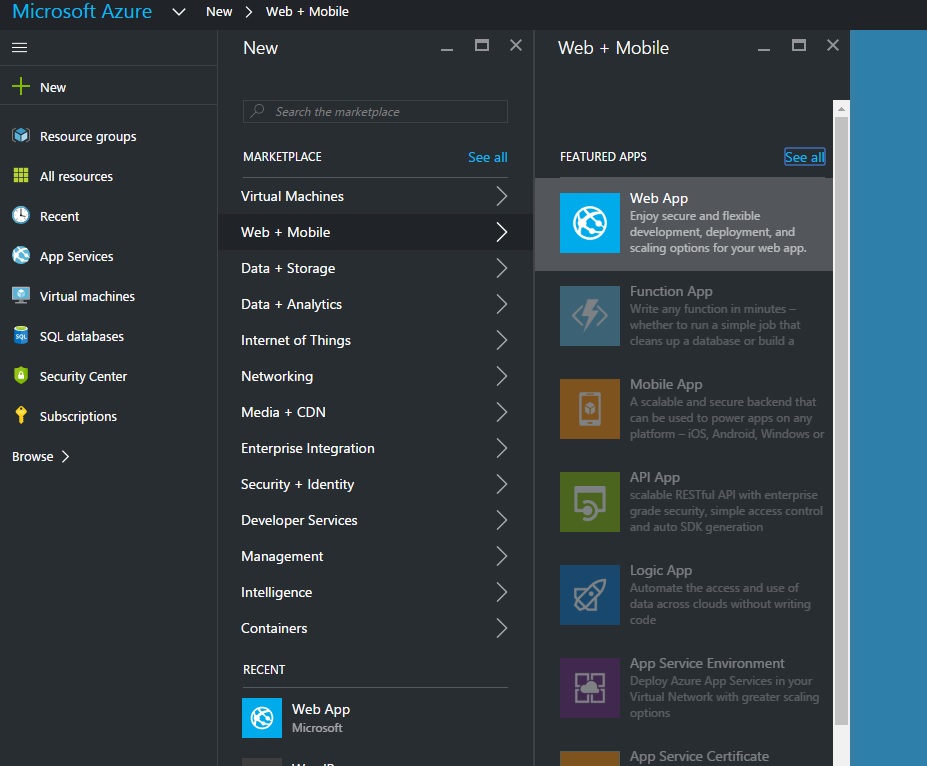Minimize the New blade

[447, 49]
